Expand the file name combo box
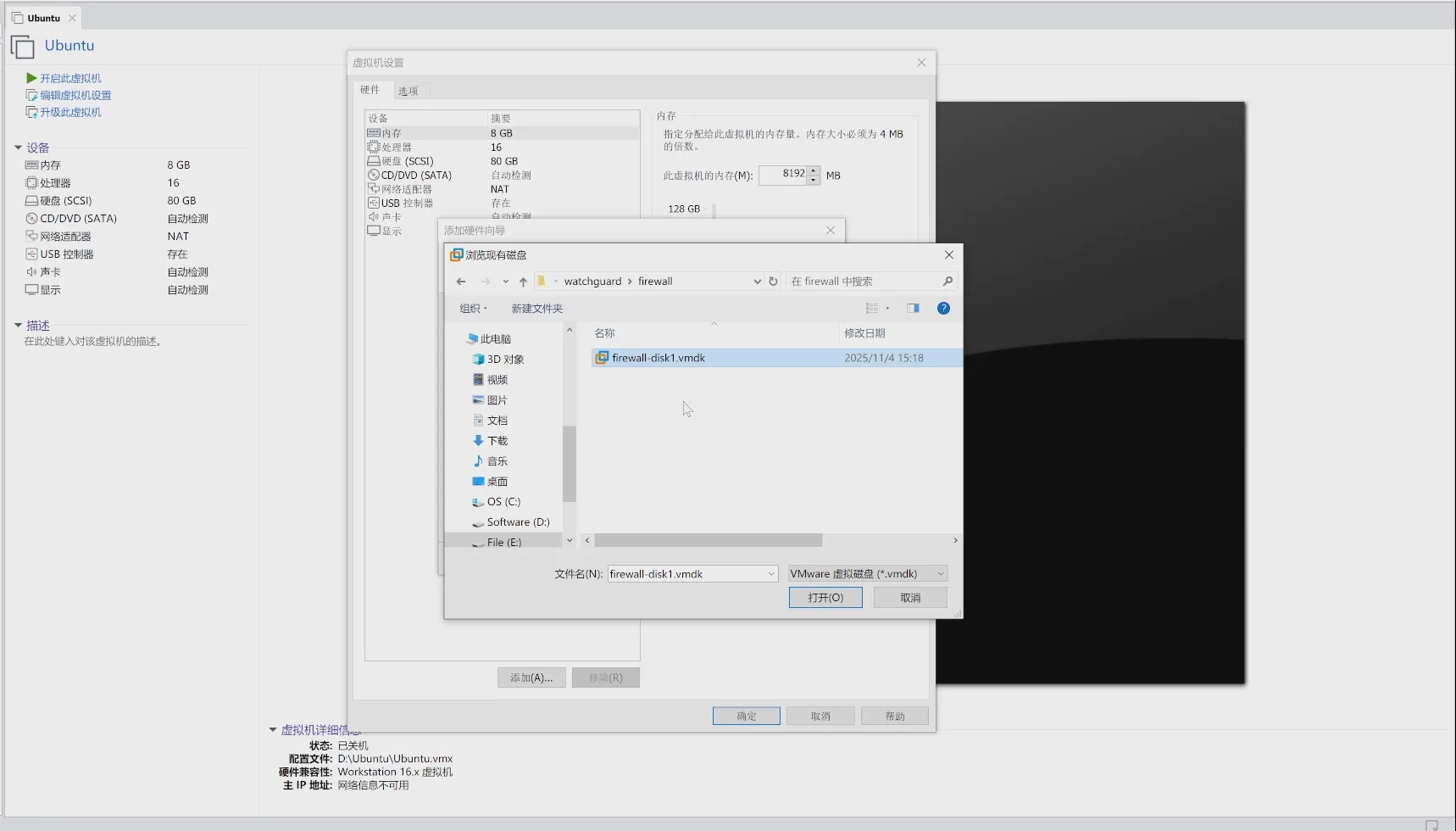This screenshot has height=831, width=1456. [770, 574]
